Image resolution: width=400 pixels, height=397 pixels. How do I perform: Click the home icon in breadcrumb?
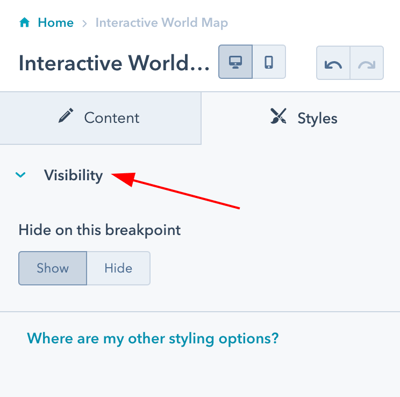click(x=25, y=23)
